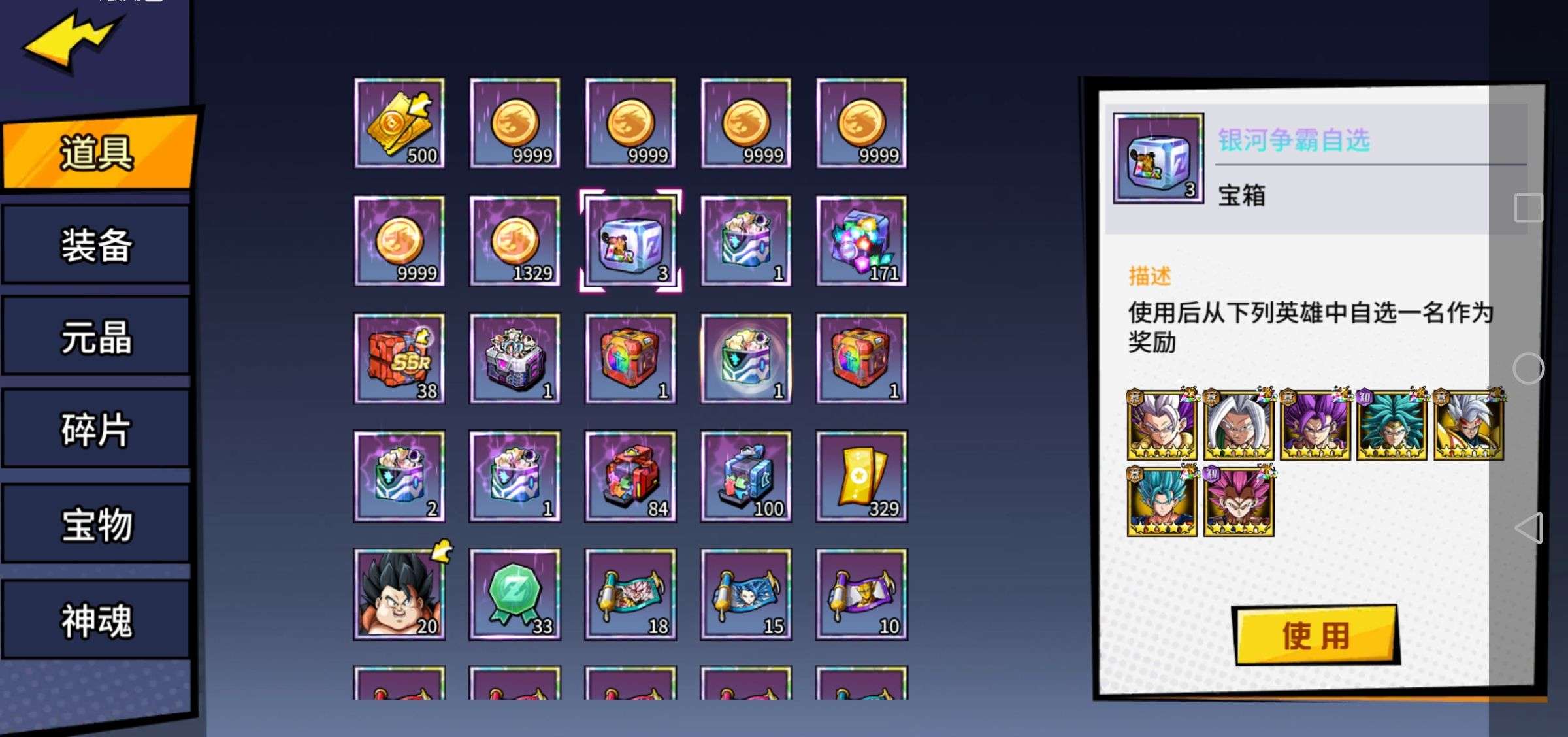Viewport: 1568px width, 737px height.
Task: Tap the Android circle home button
Action: click(1528, 368)
